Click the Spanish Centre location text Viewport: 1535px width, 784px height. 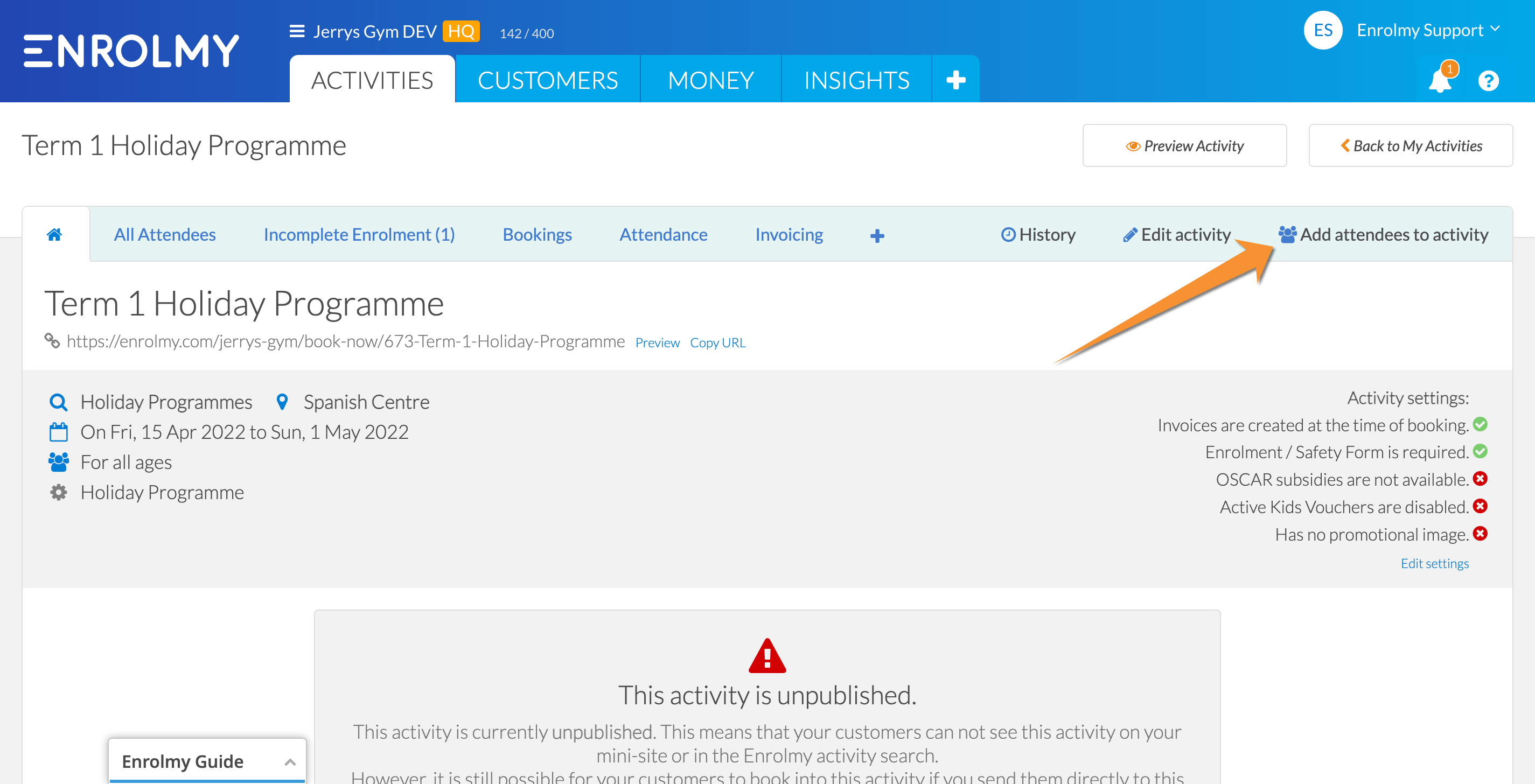click(366, 402)
